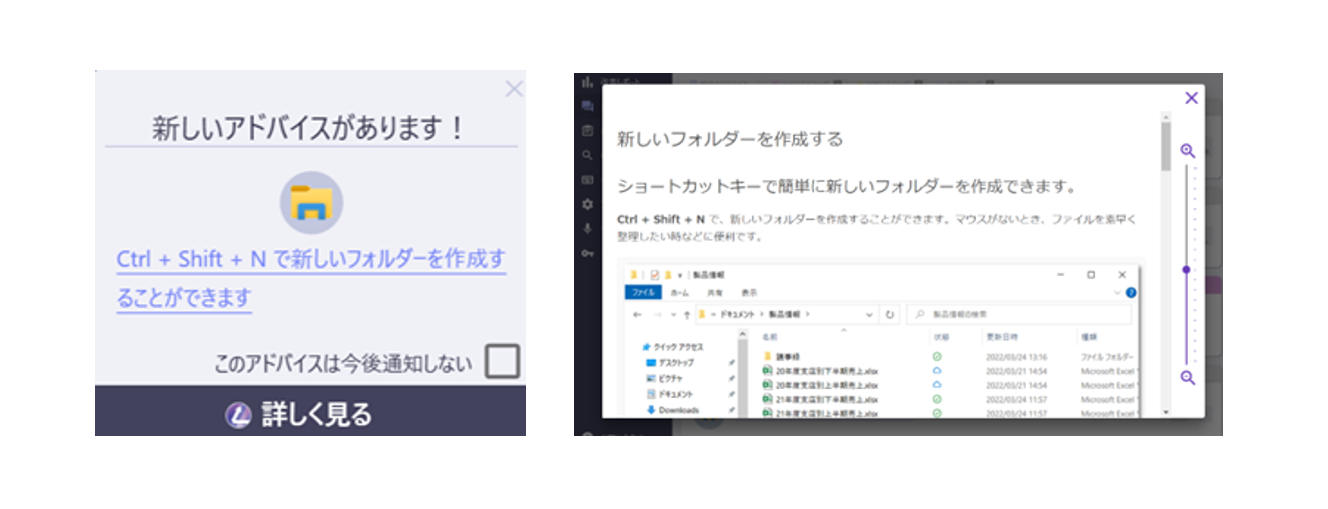Viewport: 1328px width, 509px height.
Task: Open the Explorer recent locations dropdown arrow
Action: click(674, 315)
